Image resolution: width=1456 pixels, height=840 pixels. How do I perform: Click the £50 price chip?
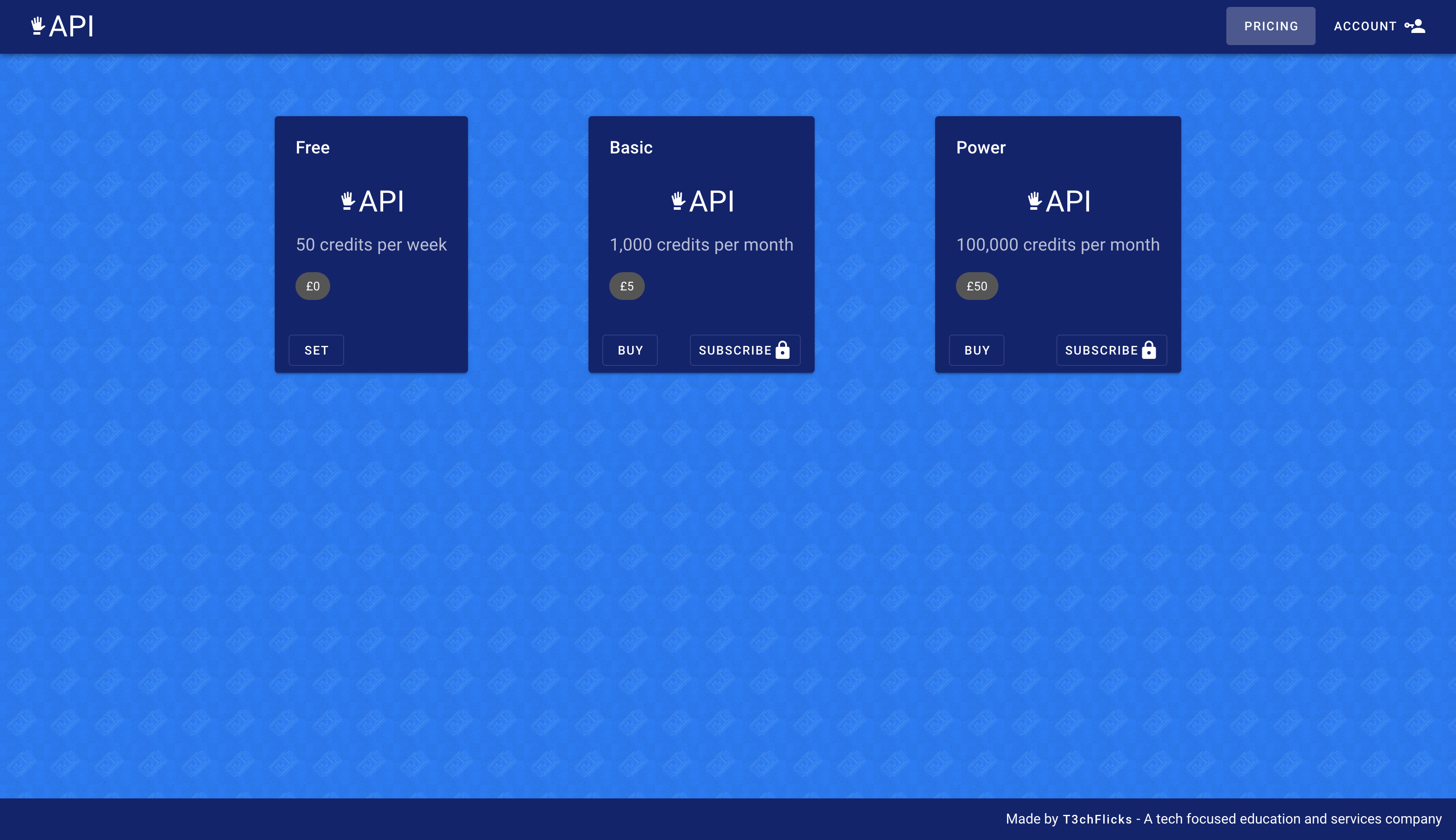[x=976, y=286]
